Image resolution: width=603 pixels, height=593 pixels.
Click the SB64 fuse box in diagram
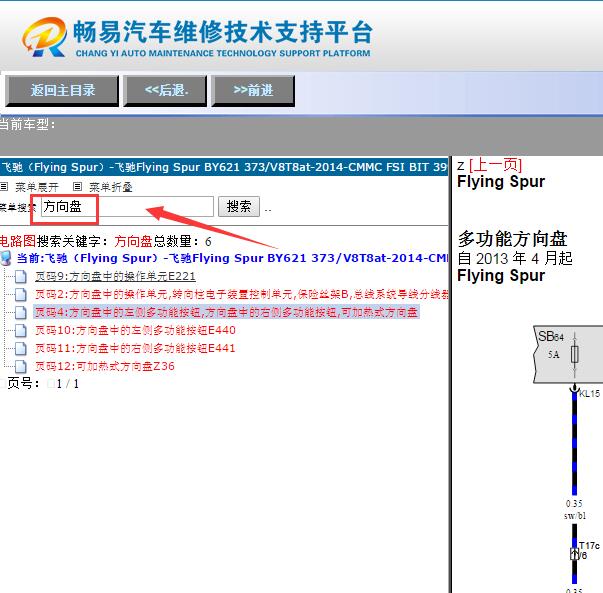pos(568,354)
